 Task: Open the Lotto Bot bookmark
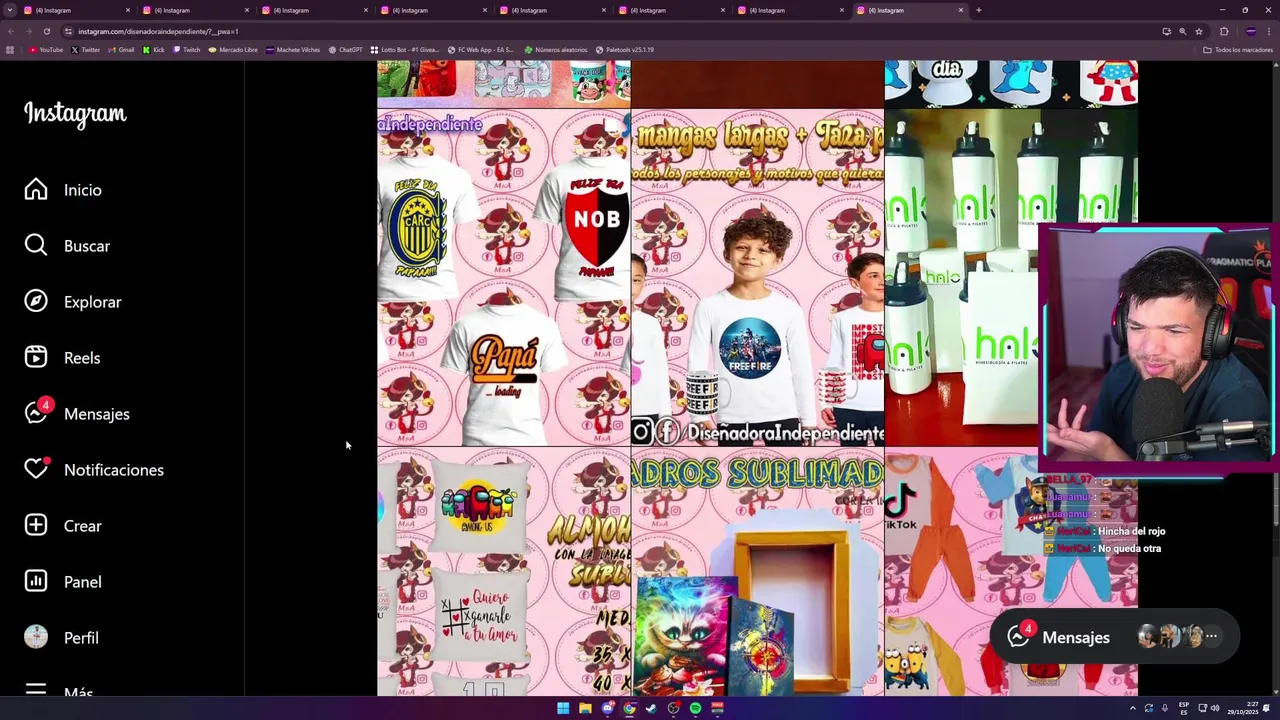(x=405, y=50)
